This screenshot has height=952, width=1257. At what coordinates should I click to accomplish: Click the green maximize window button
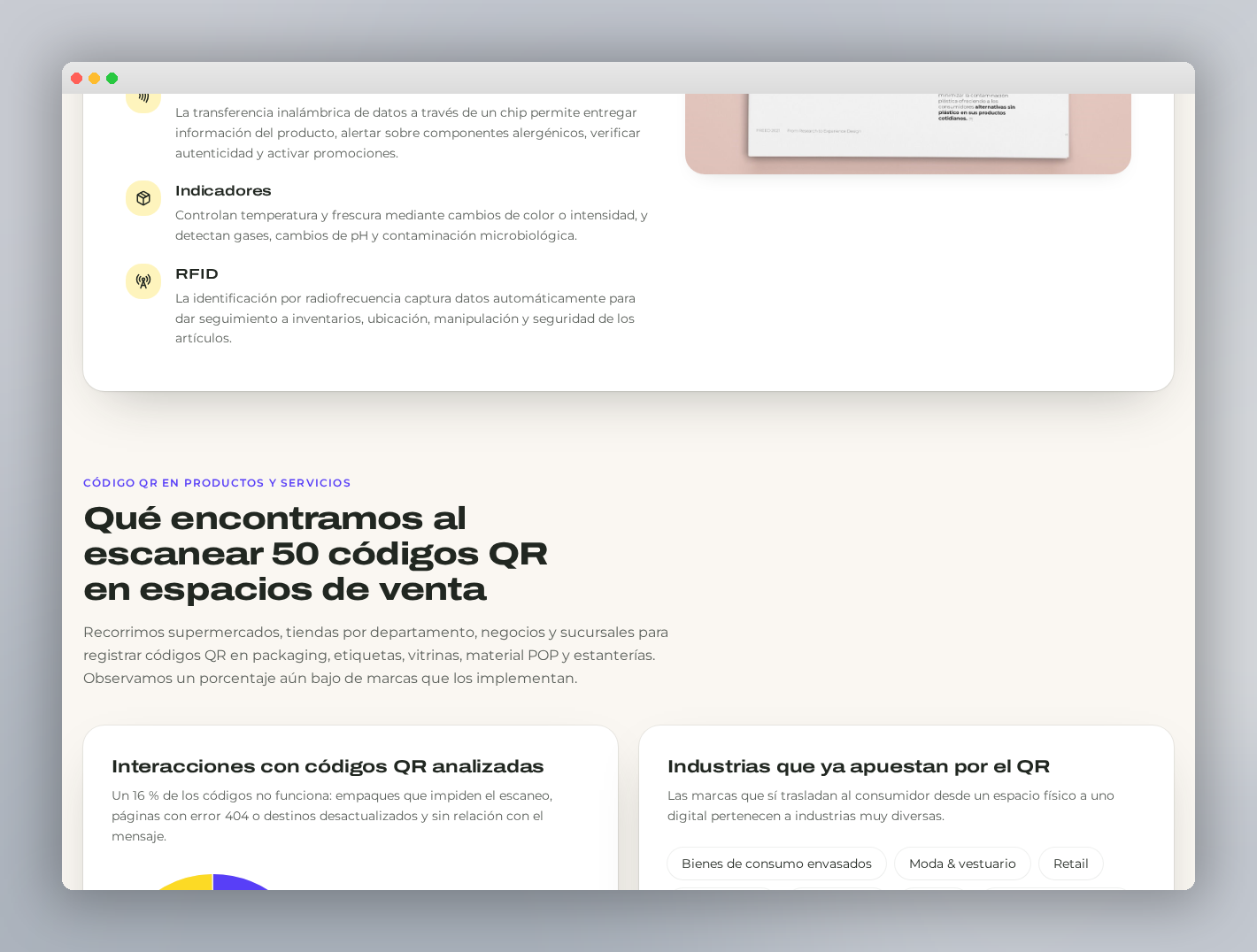point(112,79)
